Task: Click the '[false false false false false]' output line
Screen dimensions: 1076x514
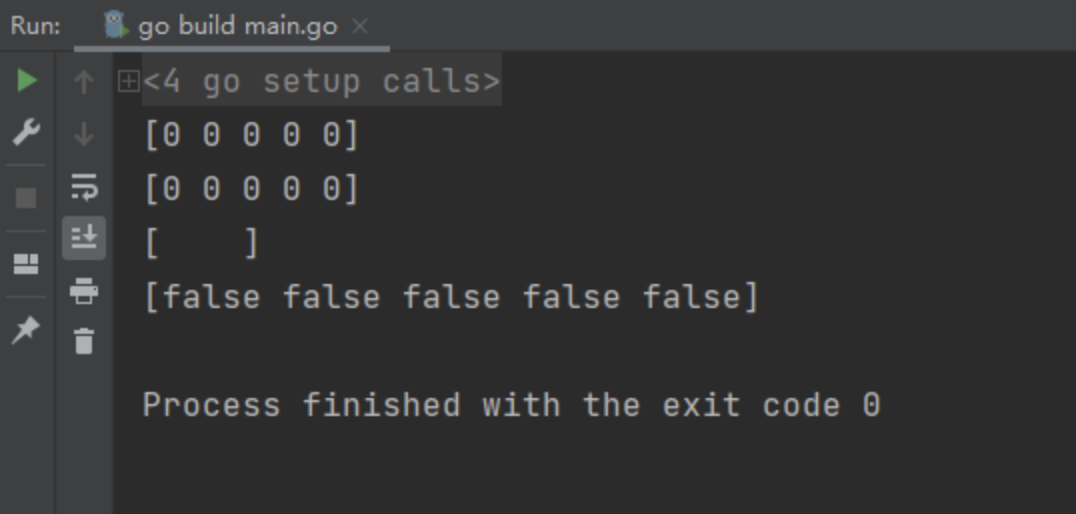Action: (x=452, y=297)
